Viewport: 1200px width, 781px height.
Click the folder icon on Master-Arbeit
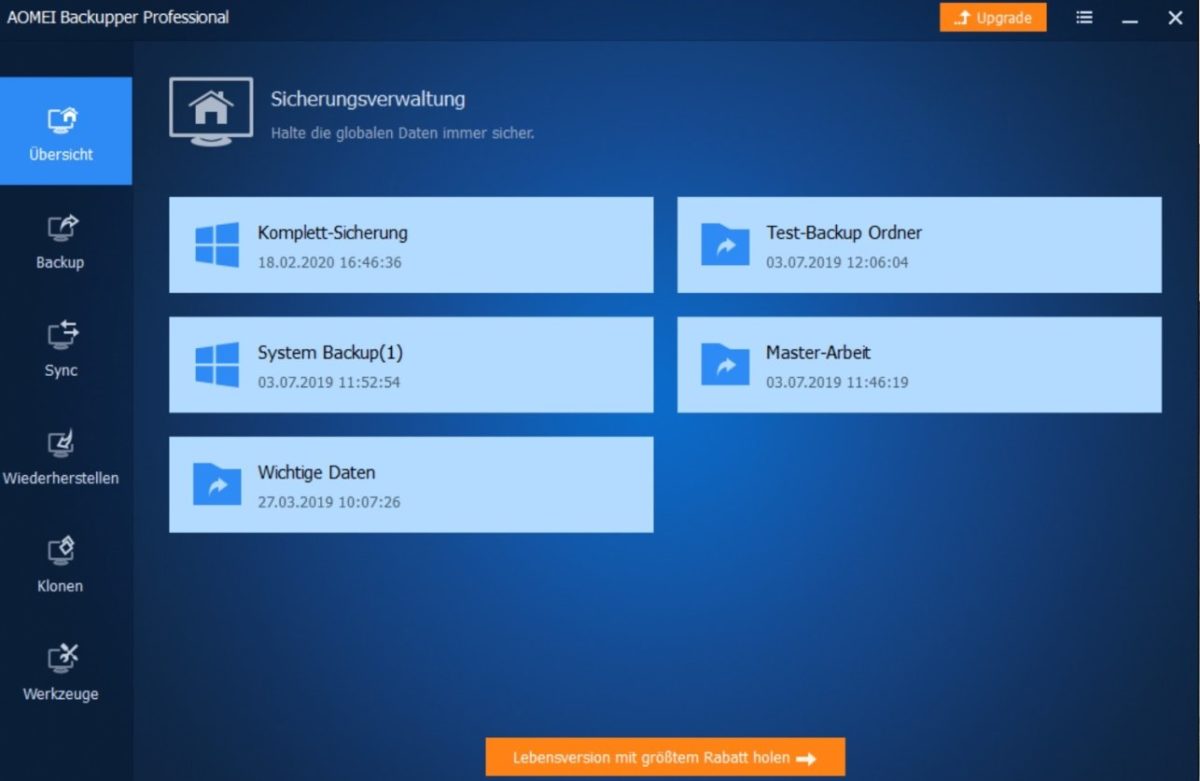pyautogui.click(x=725, y=364)
